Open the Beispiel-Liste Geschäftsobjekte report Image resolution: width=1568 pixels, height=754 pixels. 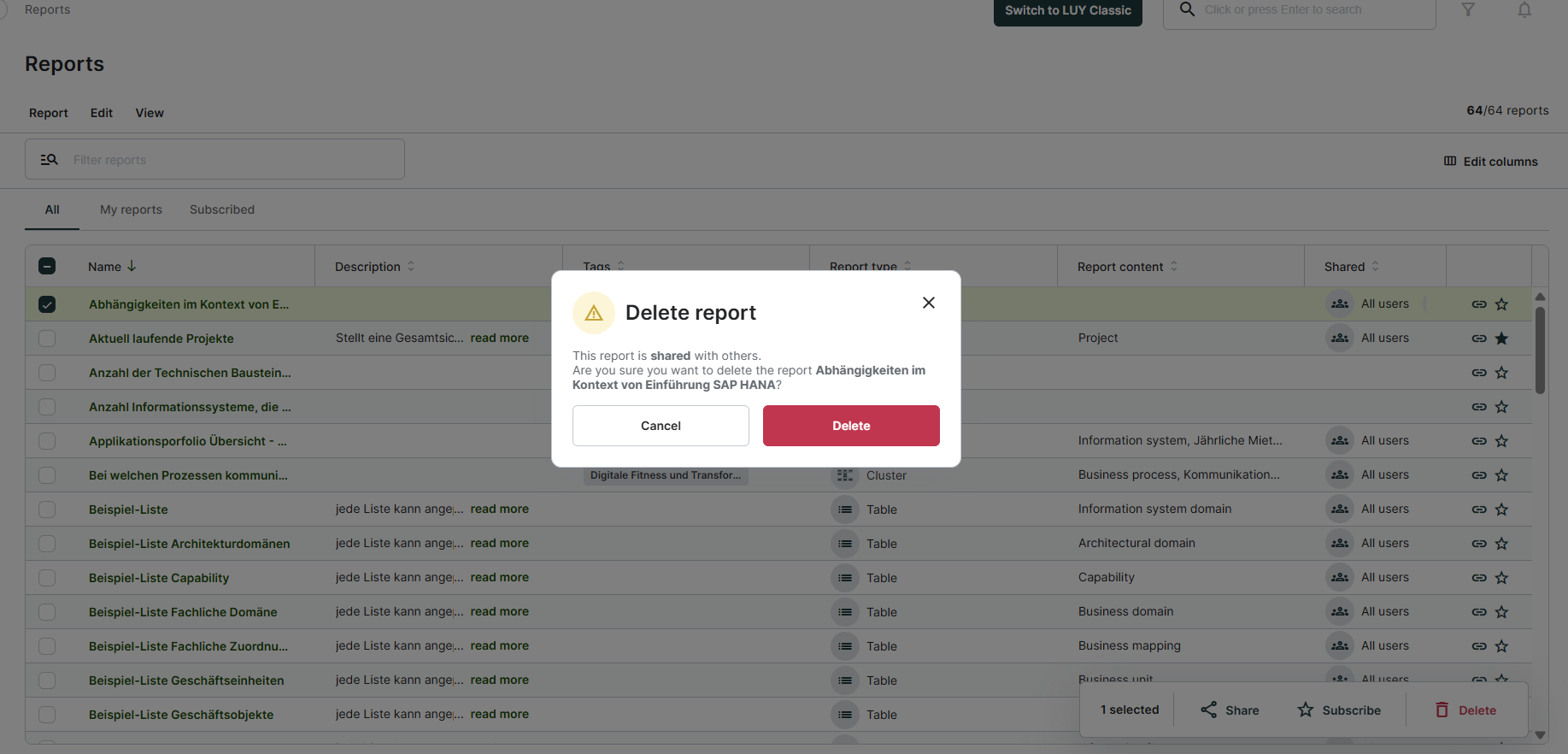[181, 715]
